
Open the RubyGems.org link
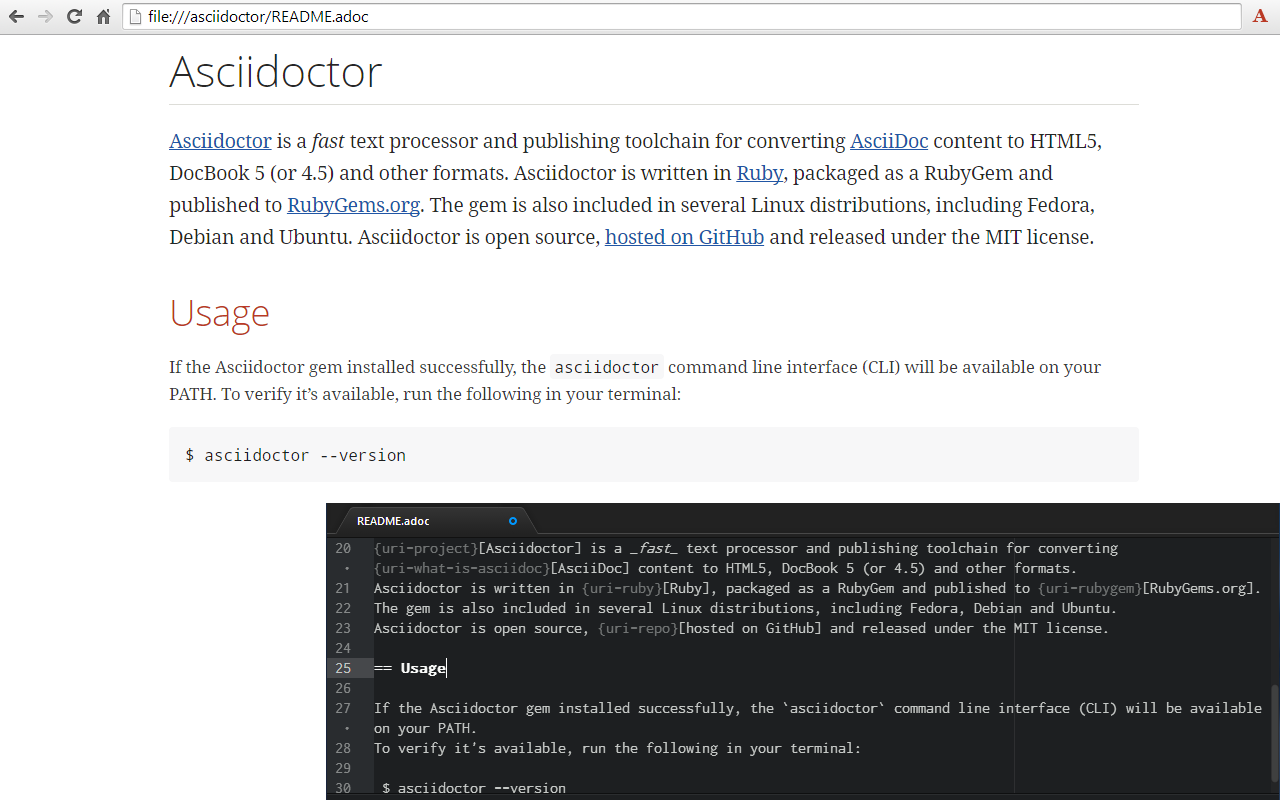353,205
